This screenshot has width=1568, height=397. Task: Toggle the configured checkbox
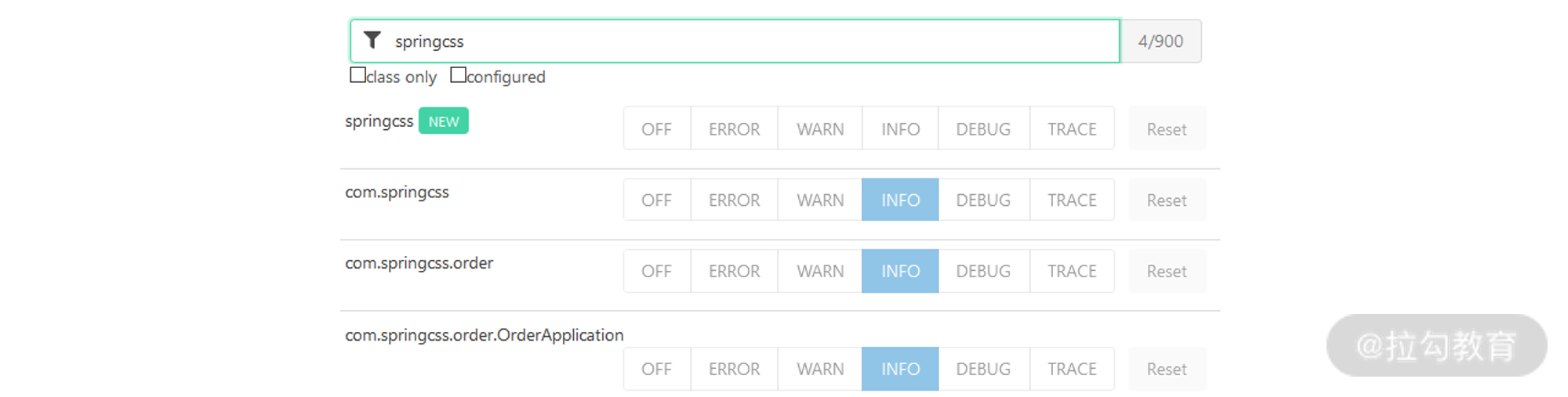[x=458, y=75]
